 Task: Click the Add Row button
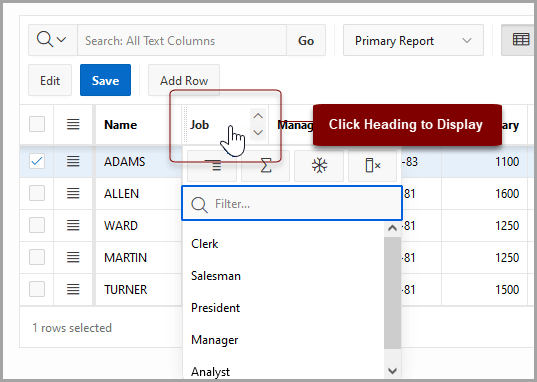click(x=184, y=80)
